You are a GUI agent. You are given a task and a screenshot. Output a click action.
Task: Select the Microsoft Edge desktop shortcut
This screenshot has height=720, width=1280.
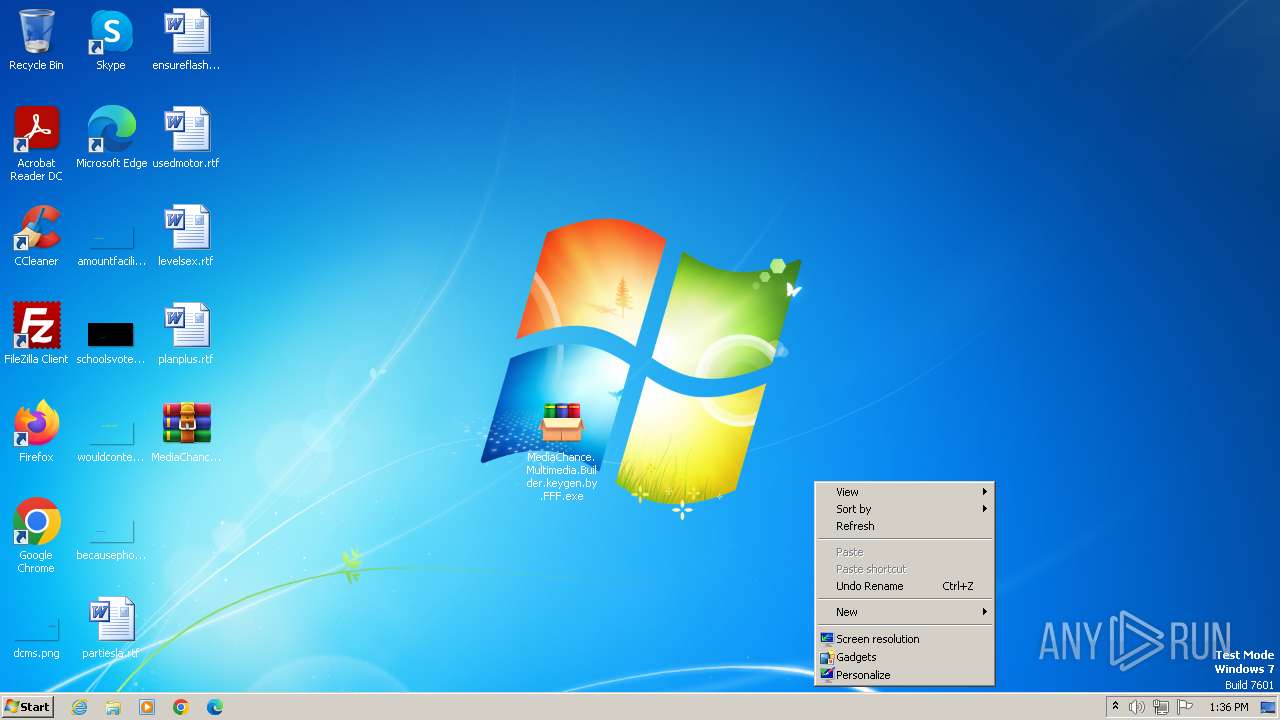[111, 138]
